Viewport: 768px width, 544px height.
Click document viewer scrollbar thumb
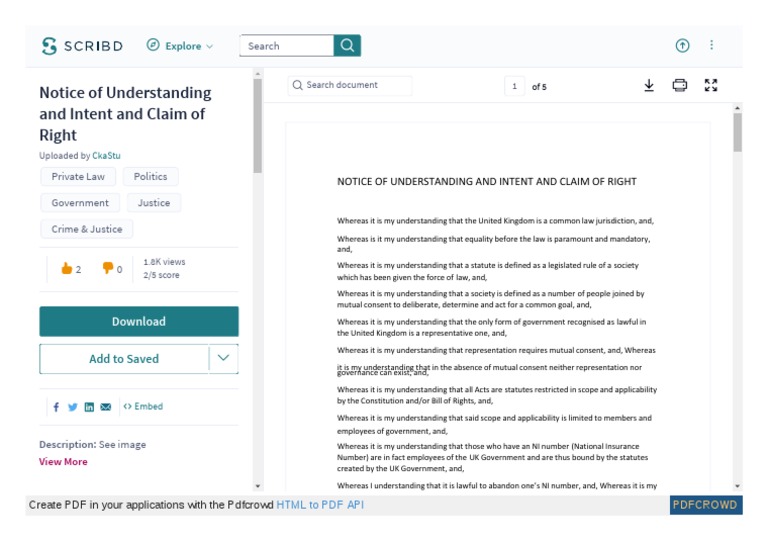(x=738, y=133)
